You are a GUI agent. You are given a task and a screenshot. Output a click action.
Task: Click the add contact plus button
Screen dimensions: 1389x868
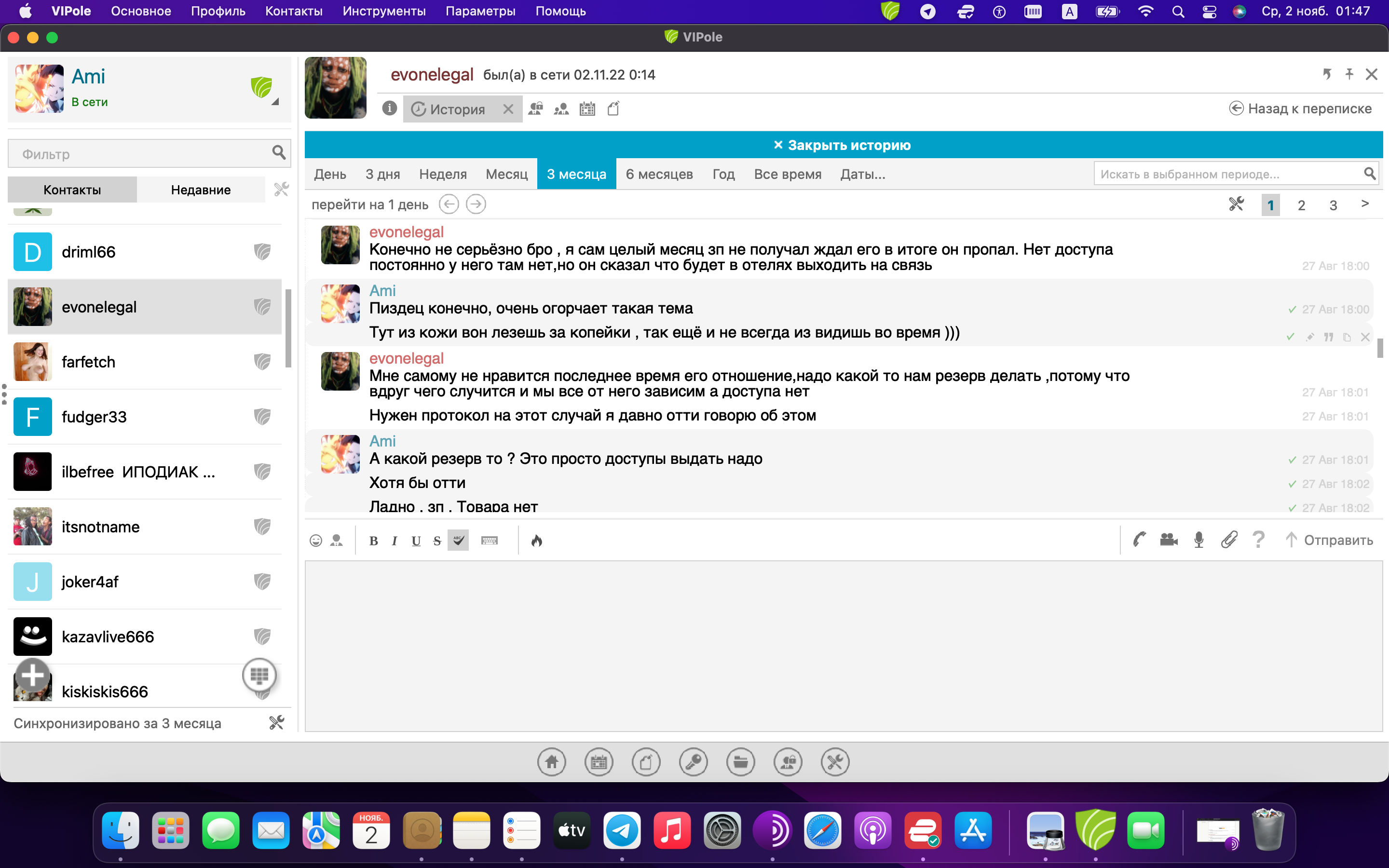pyautogui.click(x=33, y=676)
